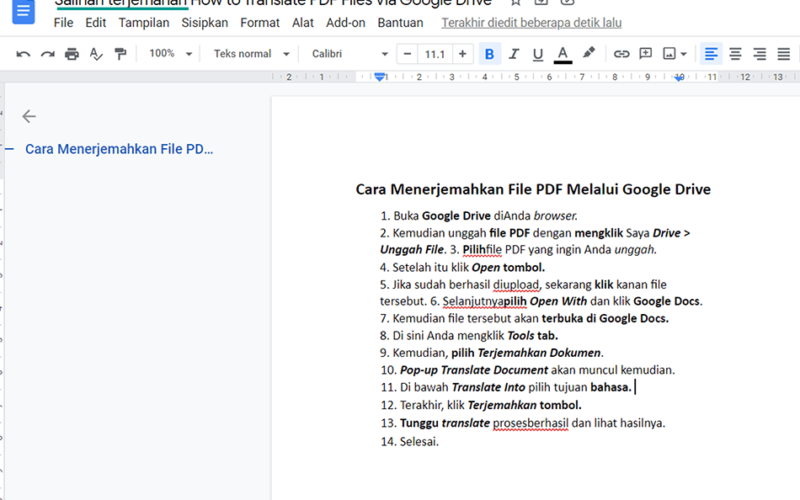
Task: Click the word 'Selesai.' in step 14
Action: (419, 442)
